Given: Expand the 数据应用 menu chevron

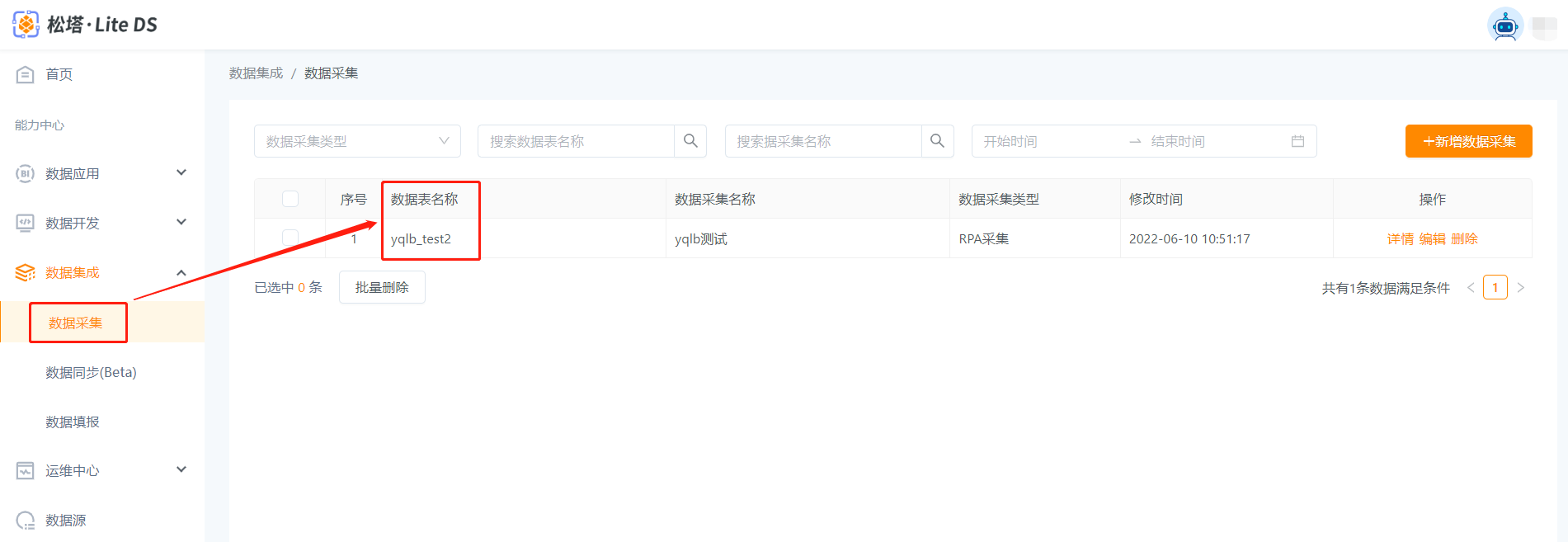Looking at the screenshot, I should click(181, 173).
